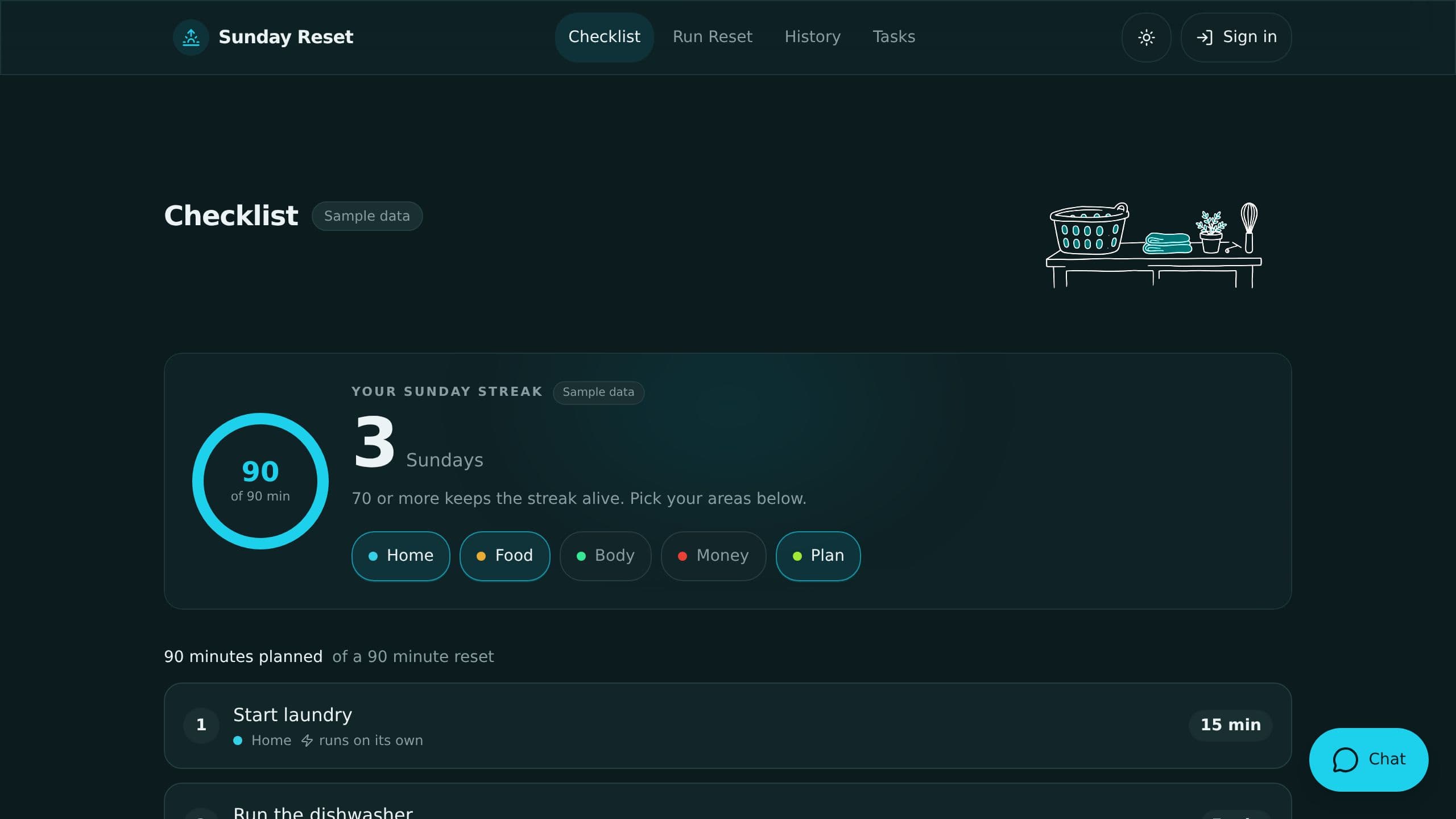Click the 15 min duration badge
Screen dimensions: 1456x819
coord(1230,725)
